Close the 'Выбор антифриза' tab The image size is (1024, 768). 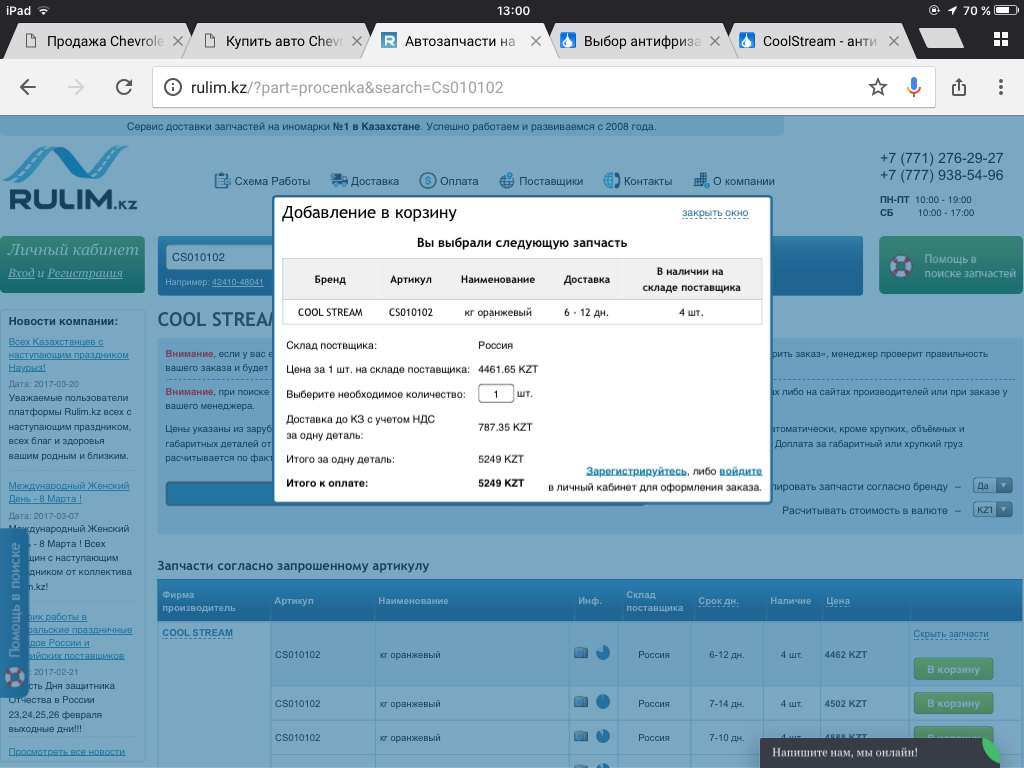(x=715, y=41)
